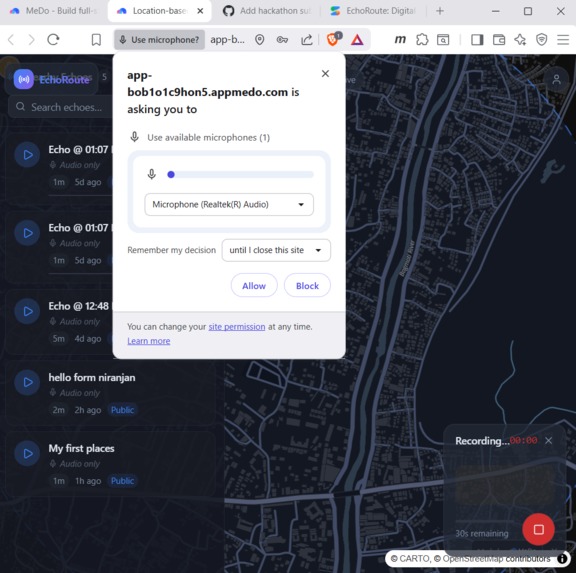Close the microphone permission dialog
This screenshot has height=573, width=576.
325,74
